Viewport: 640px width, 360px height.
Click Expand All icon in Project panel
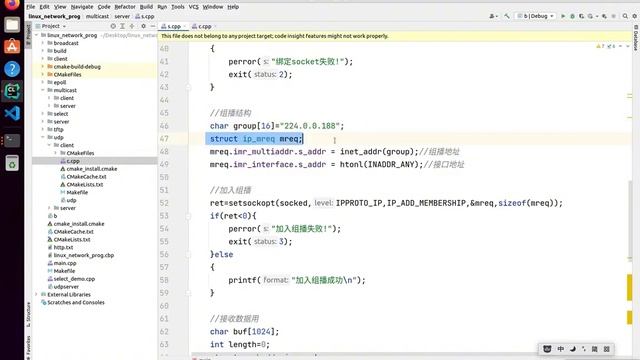[122, 26]
